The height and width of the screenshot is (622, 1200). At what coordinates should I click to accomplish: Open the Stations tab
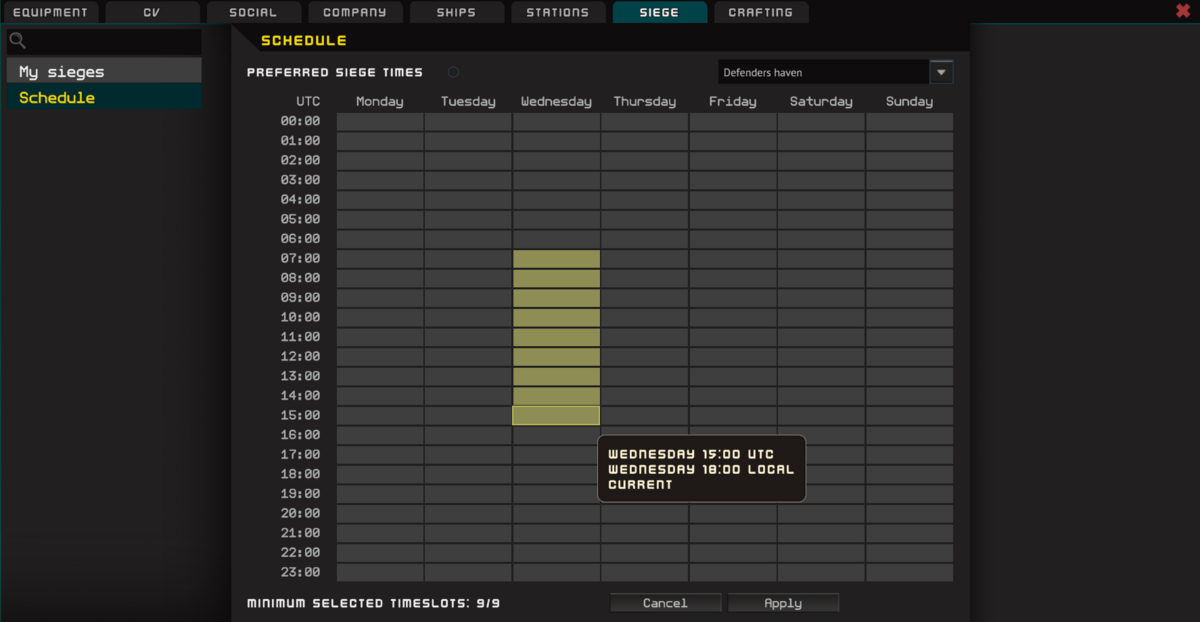[557, 13]
